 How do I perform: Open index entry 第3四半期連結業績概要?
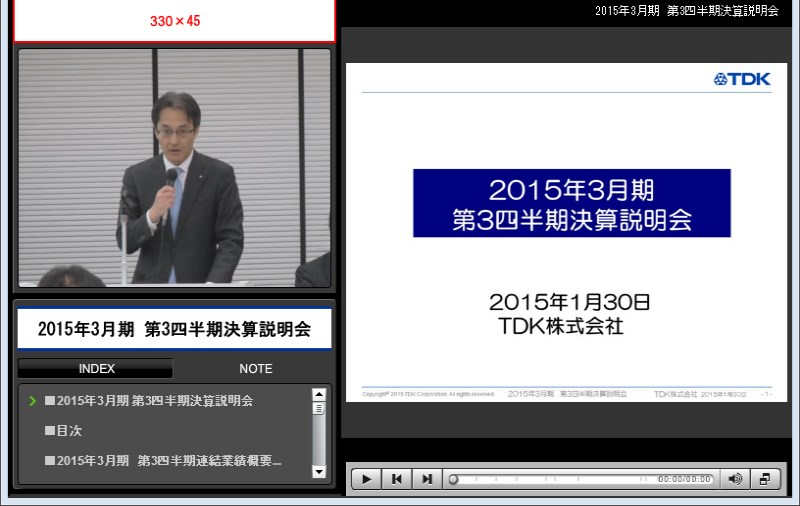coord(163,461)
